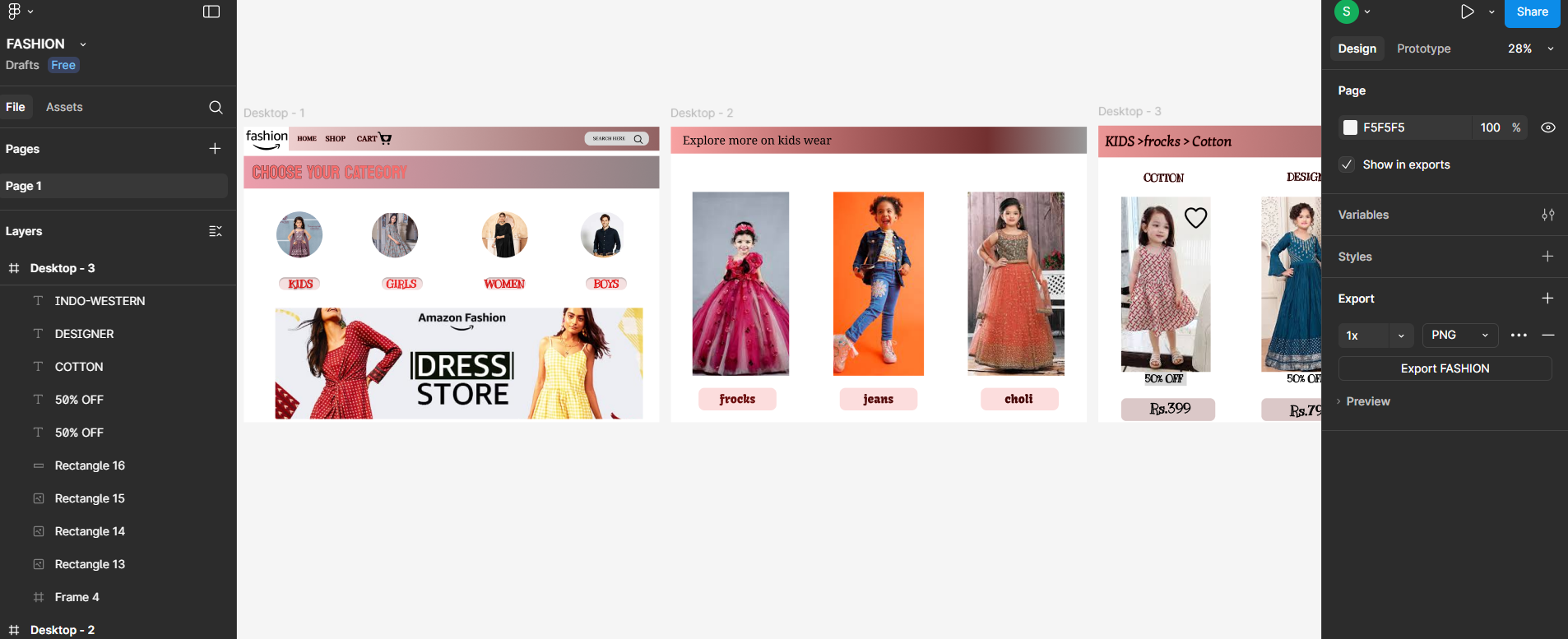
Task: Add a new page with plus icon
Action: pos(215,148)
